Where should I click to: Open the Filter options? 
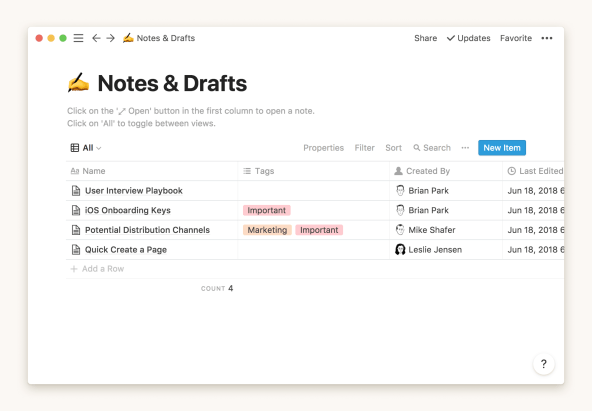coord(364,148)
